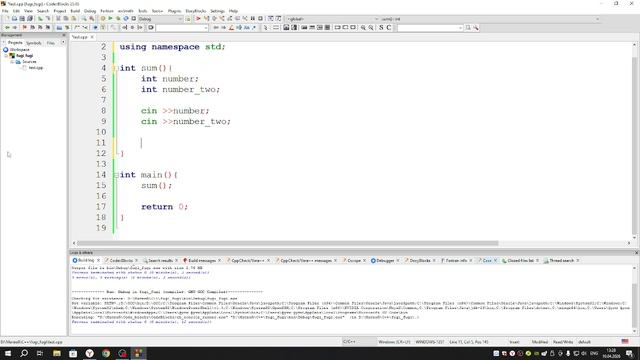Viewport: 640px width, 360px height.
Task: Click the Abort build icon
Action: (x=133, y=19)
